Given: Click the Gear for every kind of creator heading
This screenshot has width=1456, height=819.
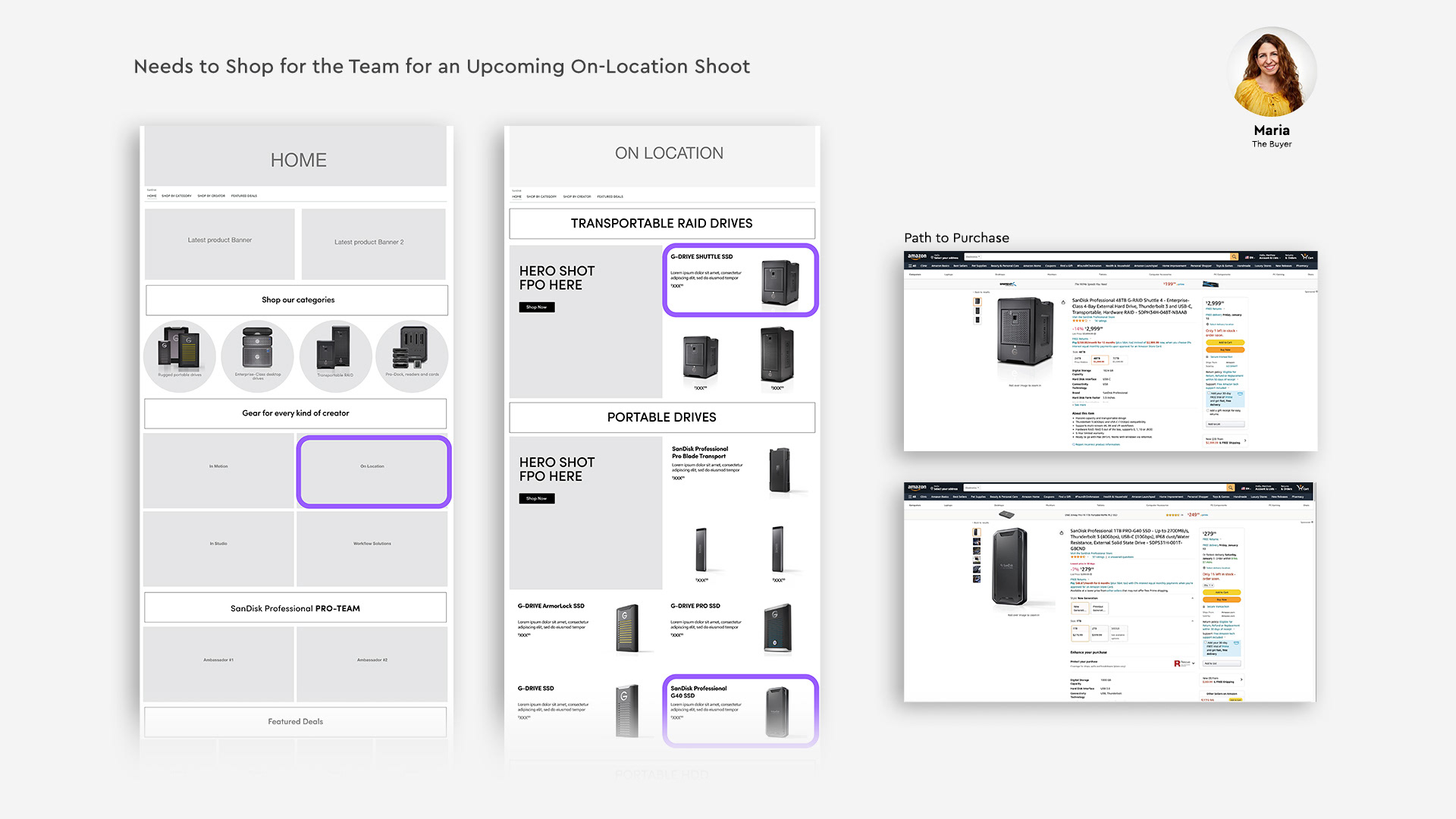Looking at the screenshot, I should pyautogui.click(x=296, y=413).
